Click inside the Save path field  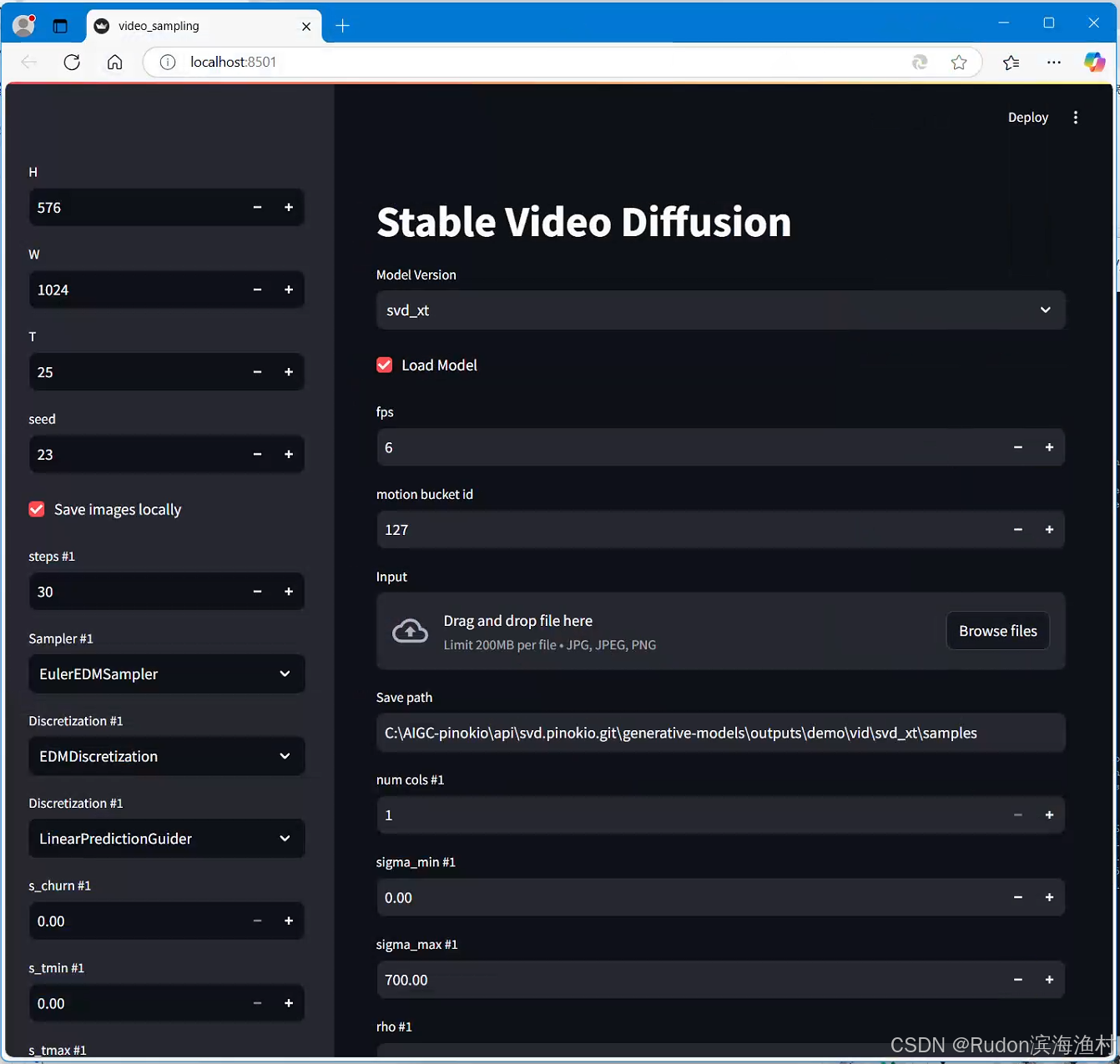click(x=720, y=733)
